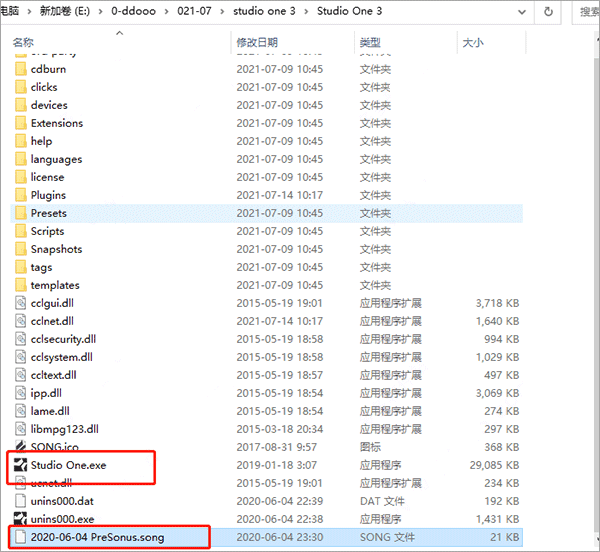The height and width of the screenshot is (552, 600).
Task: Select the libmpg123.dll file row
Action: coord(65,429)
